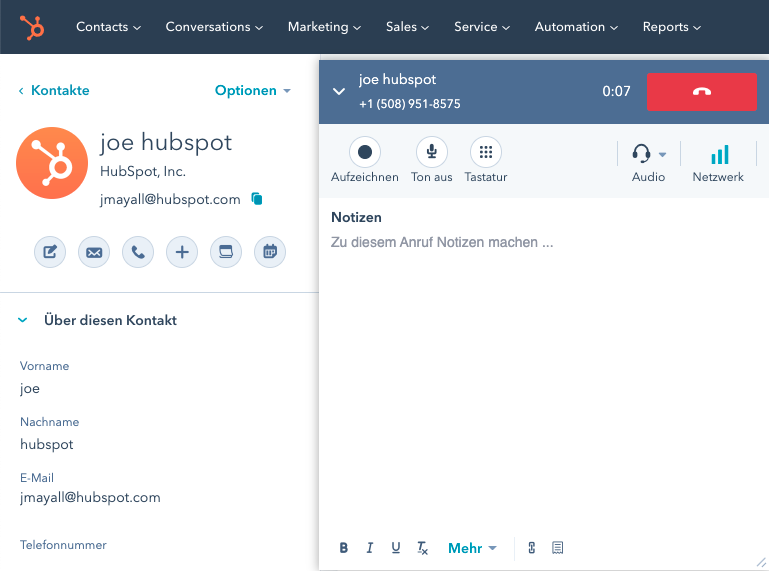This screenshot has height=571, width=769.
Task: Click the HubSpot sprocket logo
Action: coord(32,27)
